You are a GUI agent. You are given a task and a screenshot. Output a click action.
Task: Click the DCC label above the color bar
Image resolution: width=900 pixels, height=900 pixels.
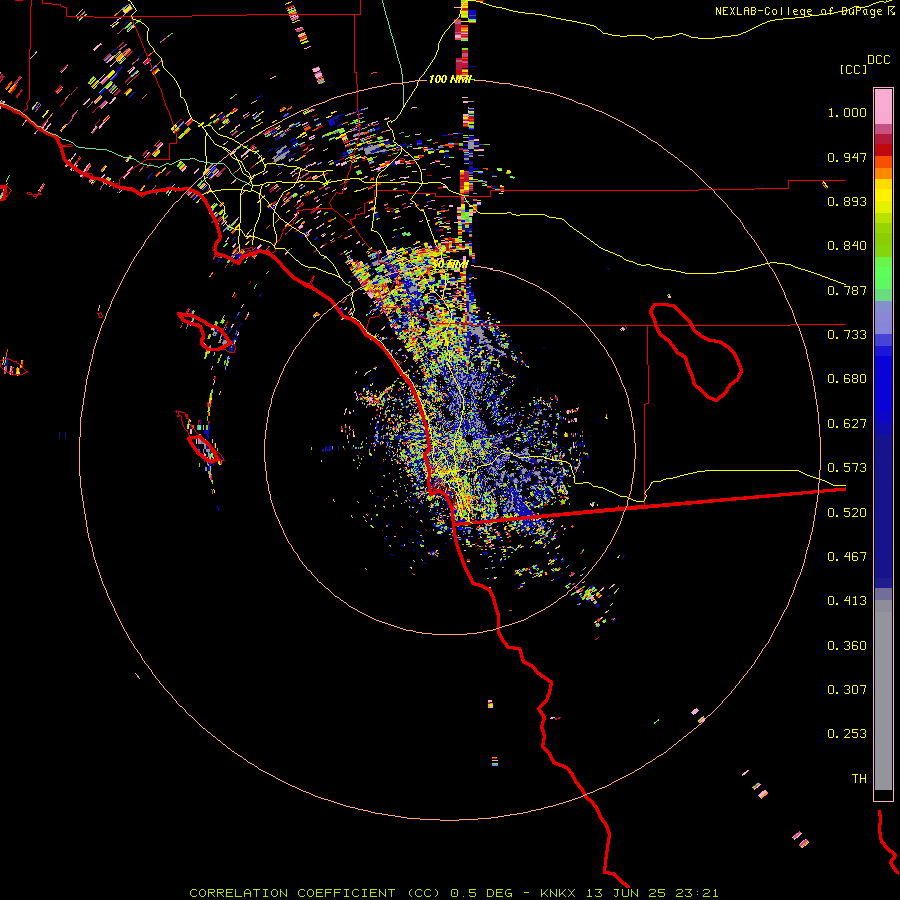(878, 60)
